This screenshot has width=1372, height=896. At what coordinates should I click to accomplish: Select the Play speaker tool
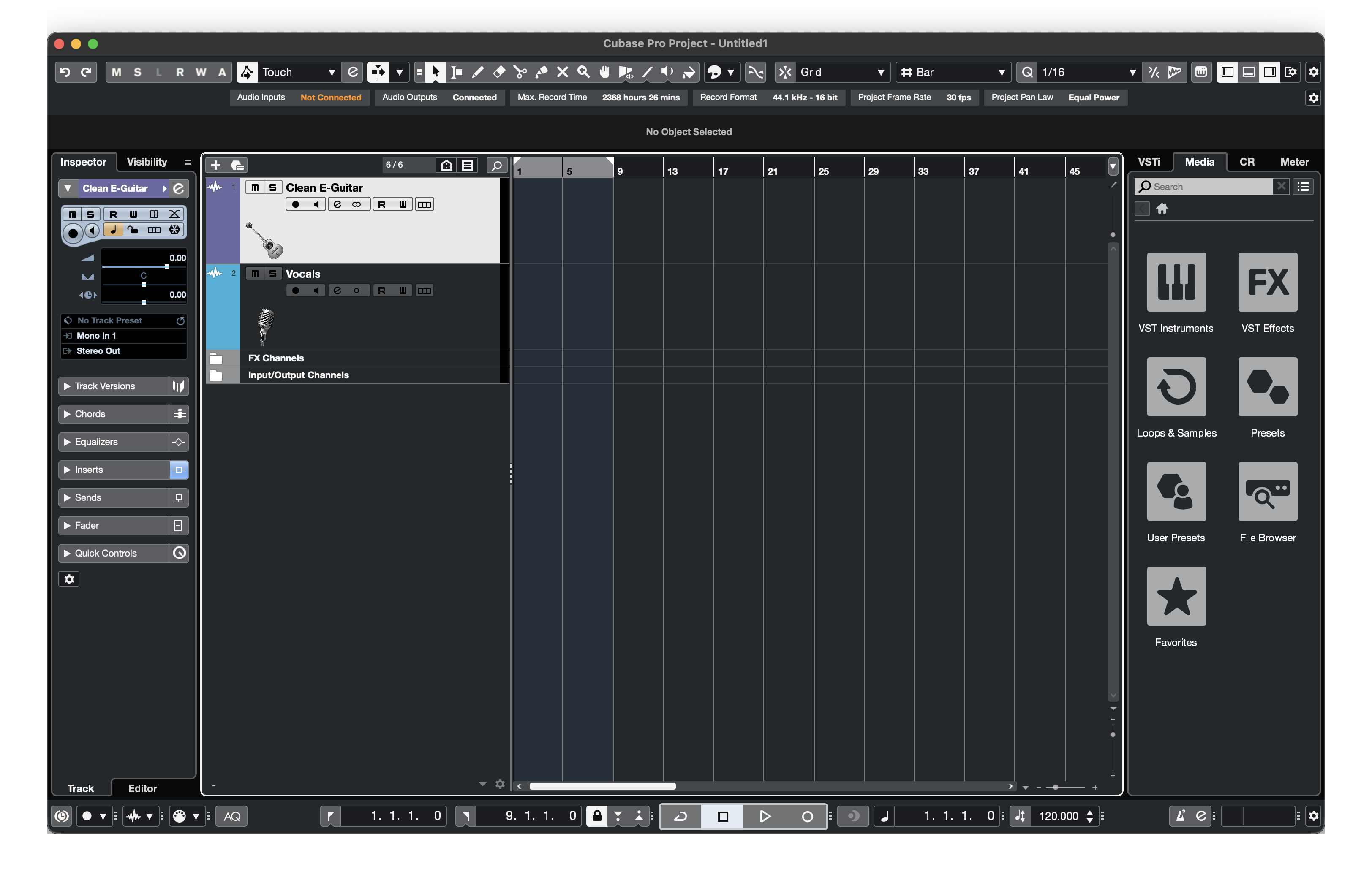[x=667, y=72]
